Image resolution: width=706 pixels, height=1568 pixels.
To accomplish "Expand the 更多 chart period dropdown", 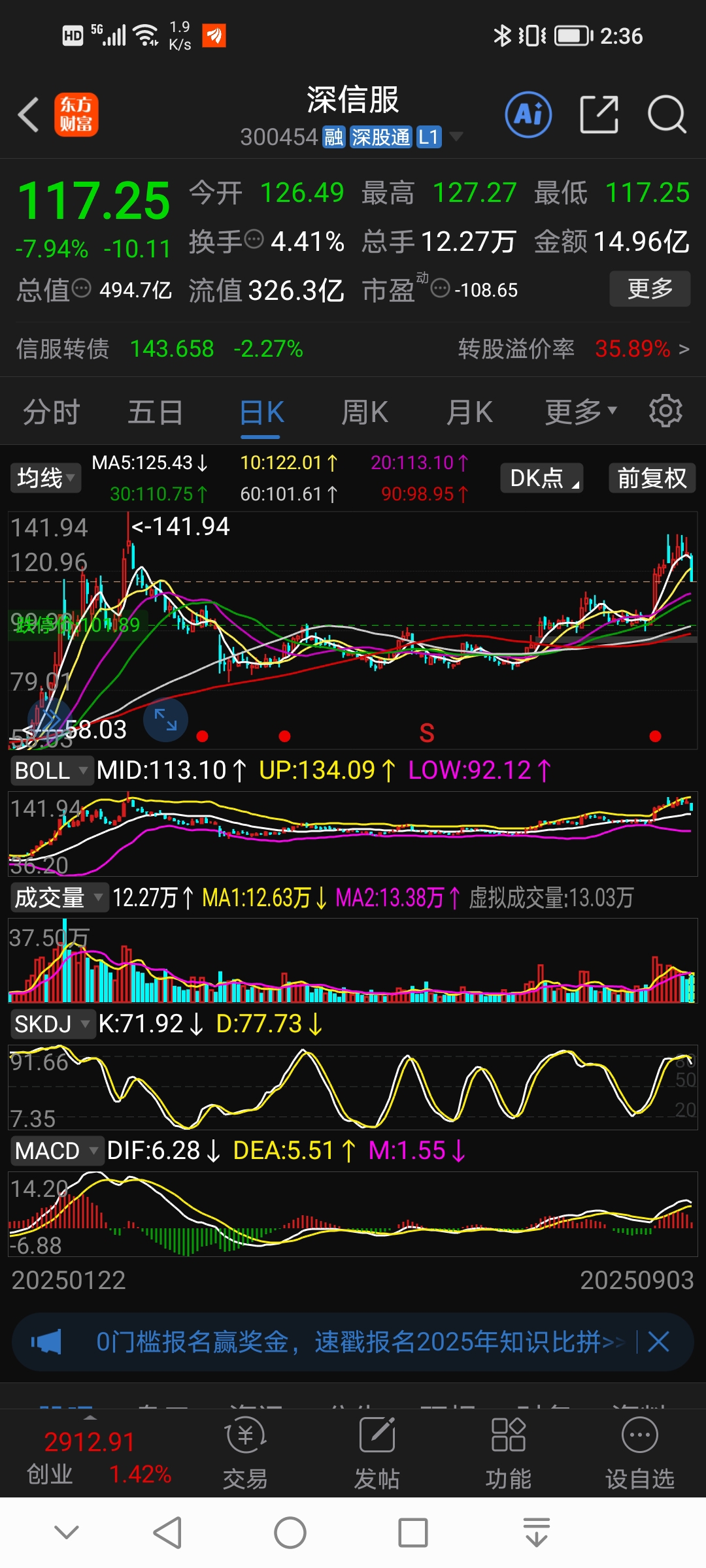I will coord(580,412).
